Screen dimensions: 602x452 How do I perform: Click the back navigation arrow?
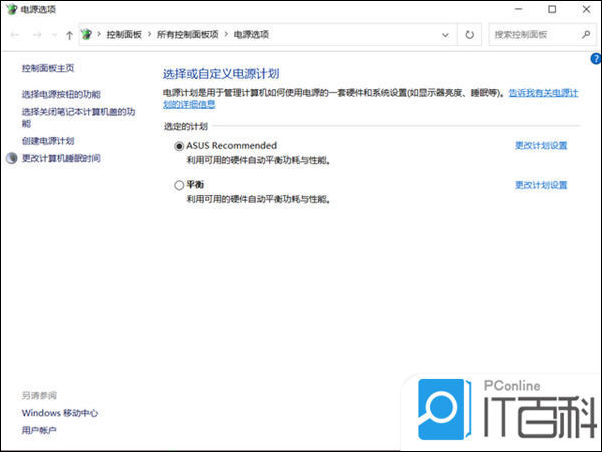[x=15, y=35]
